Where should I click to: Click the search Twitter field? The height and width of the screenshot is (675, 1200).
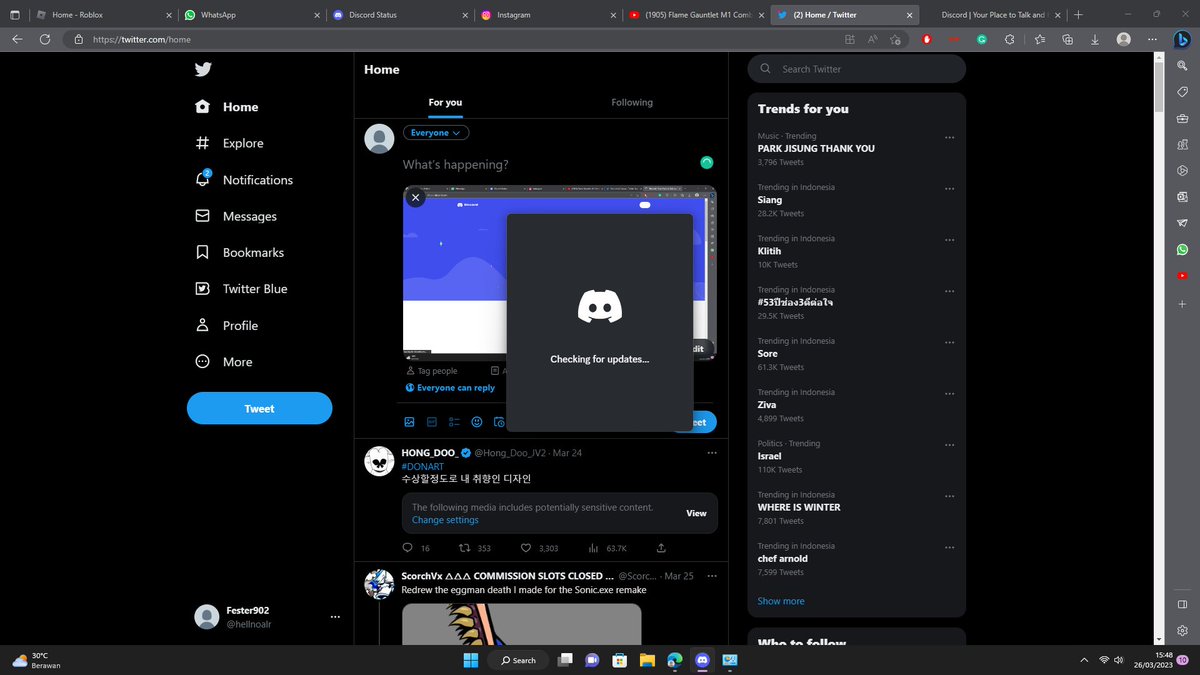(x=857, y=69)
